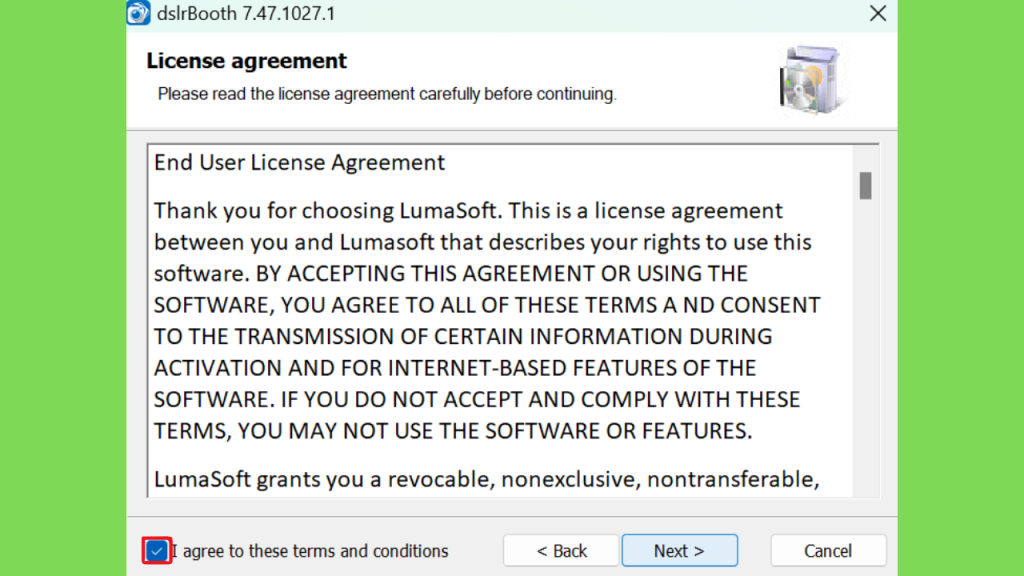1024x576 pixels.
Task: Click the "TERMS, YOU MAY NOT USE THE SOFTWARE" line
Action: pos(453,431)
